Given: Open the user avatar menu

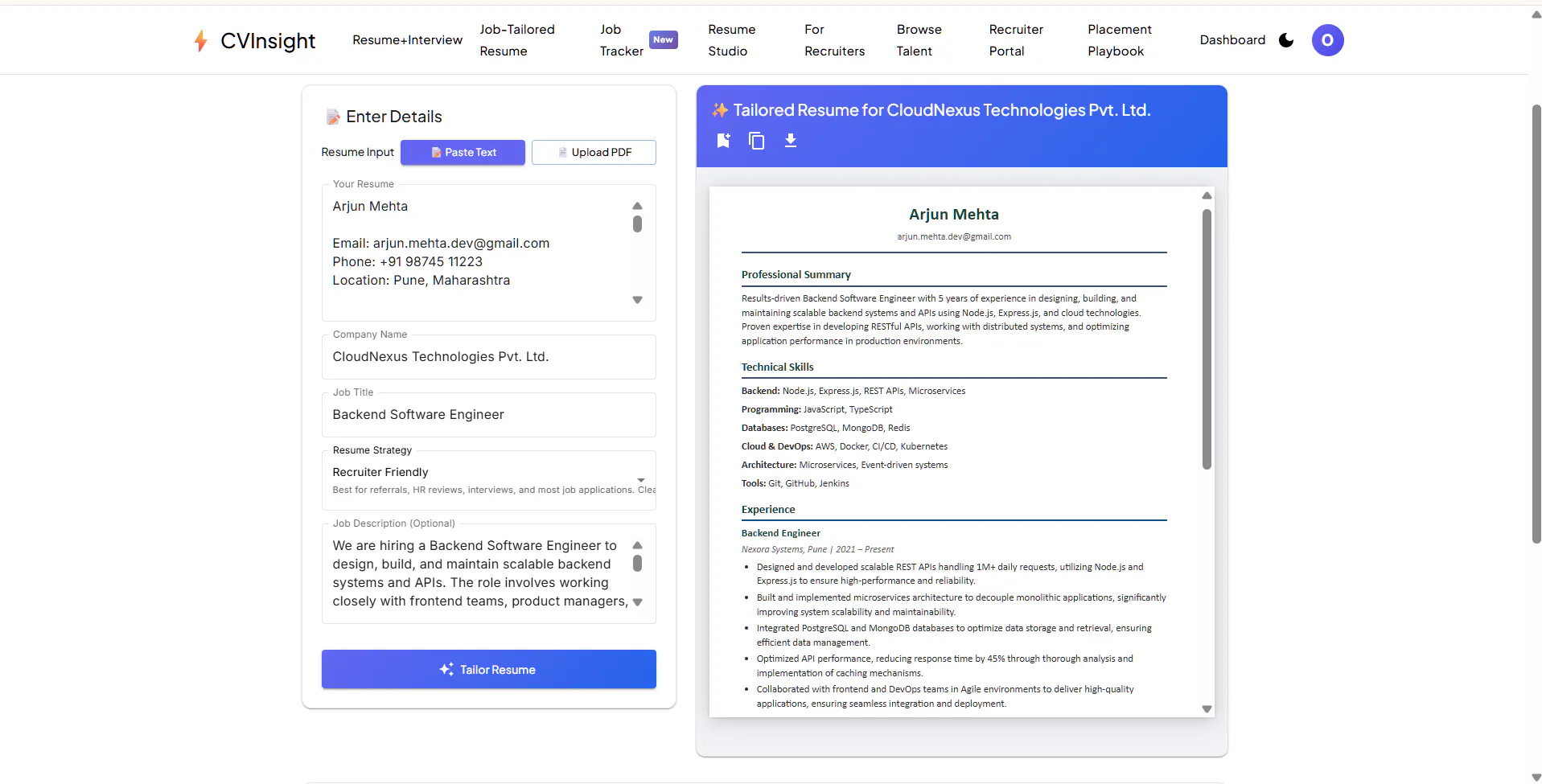Looking at the screenshot, I should [x=1327, y=40].
